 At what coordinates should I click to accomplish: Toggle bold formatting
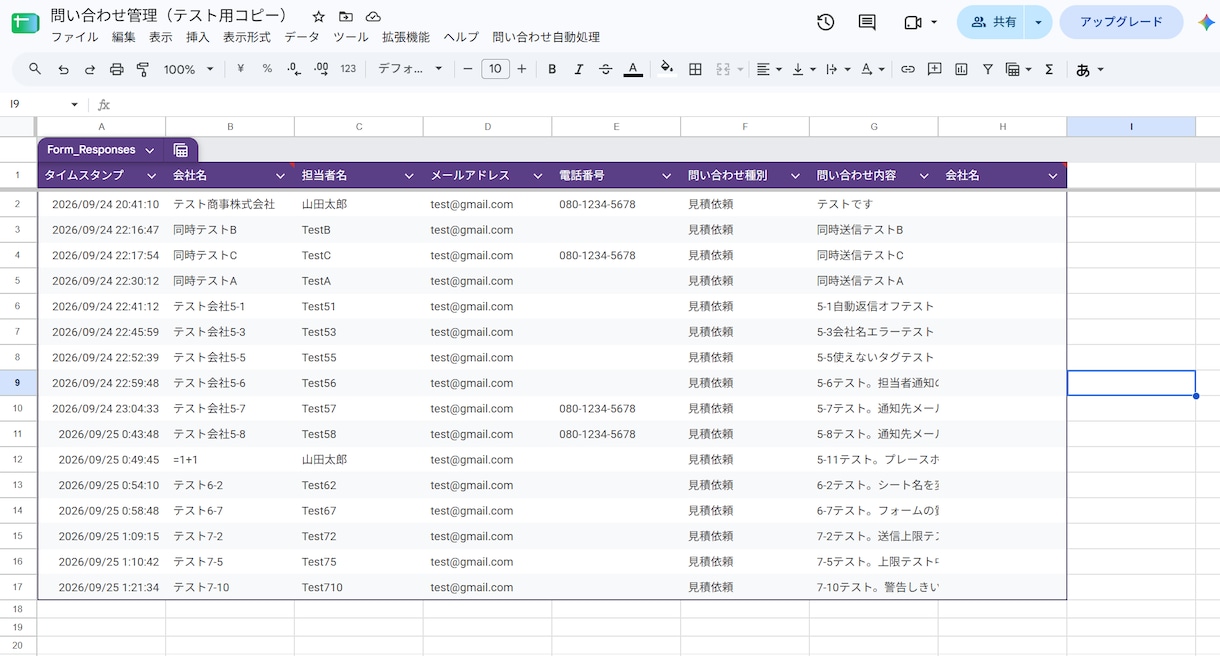point(552,69)
